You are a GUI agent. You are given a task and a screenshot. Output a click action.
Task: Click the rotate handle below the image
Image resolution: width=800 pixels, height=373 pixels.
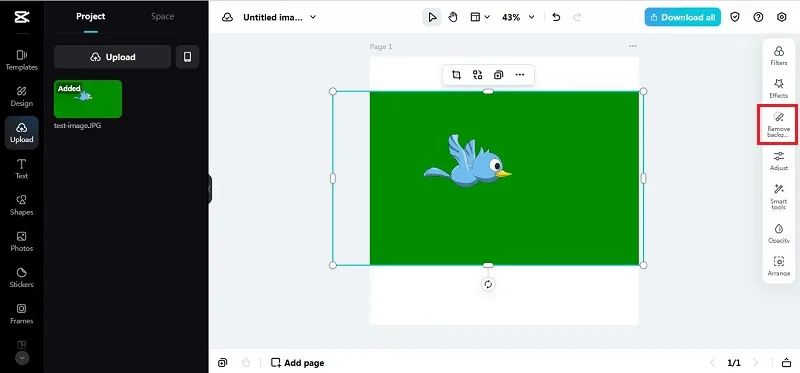[488, 284]
